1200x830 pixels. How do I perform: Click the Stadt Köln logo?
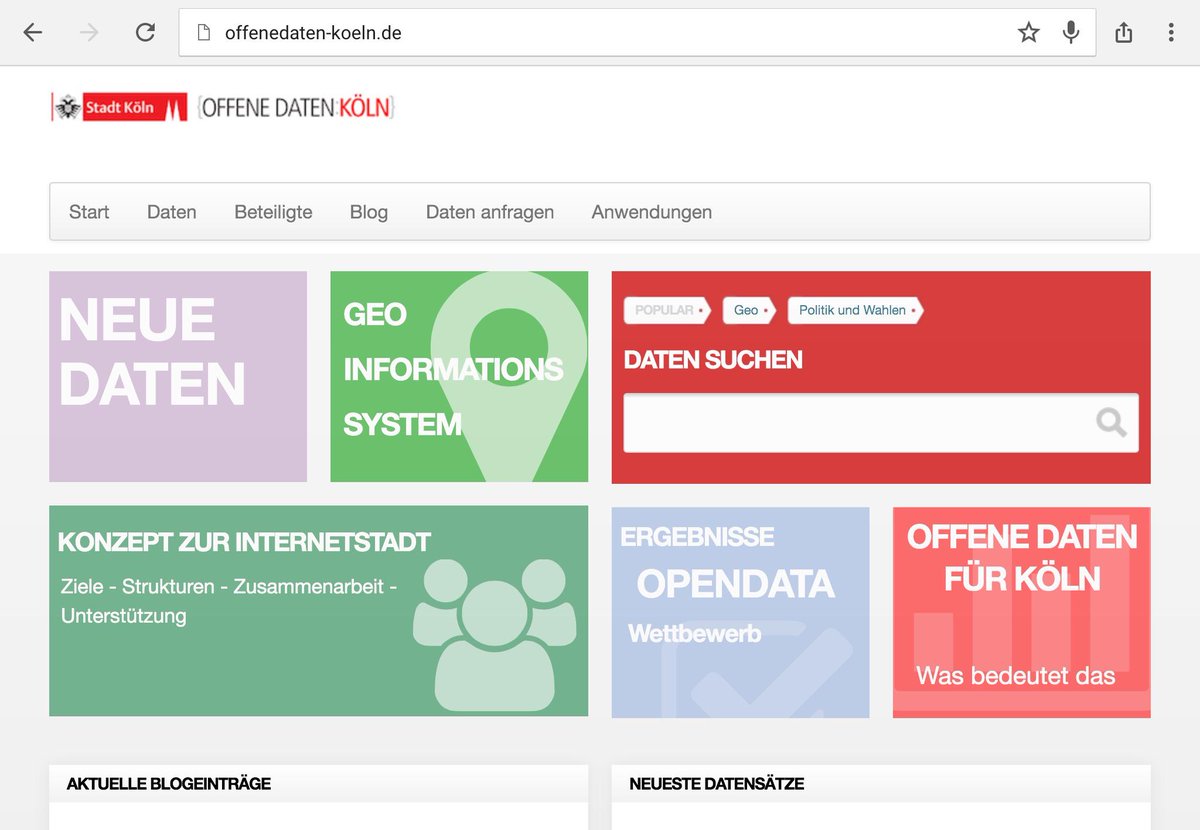pos(120,107)
